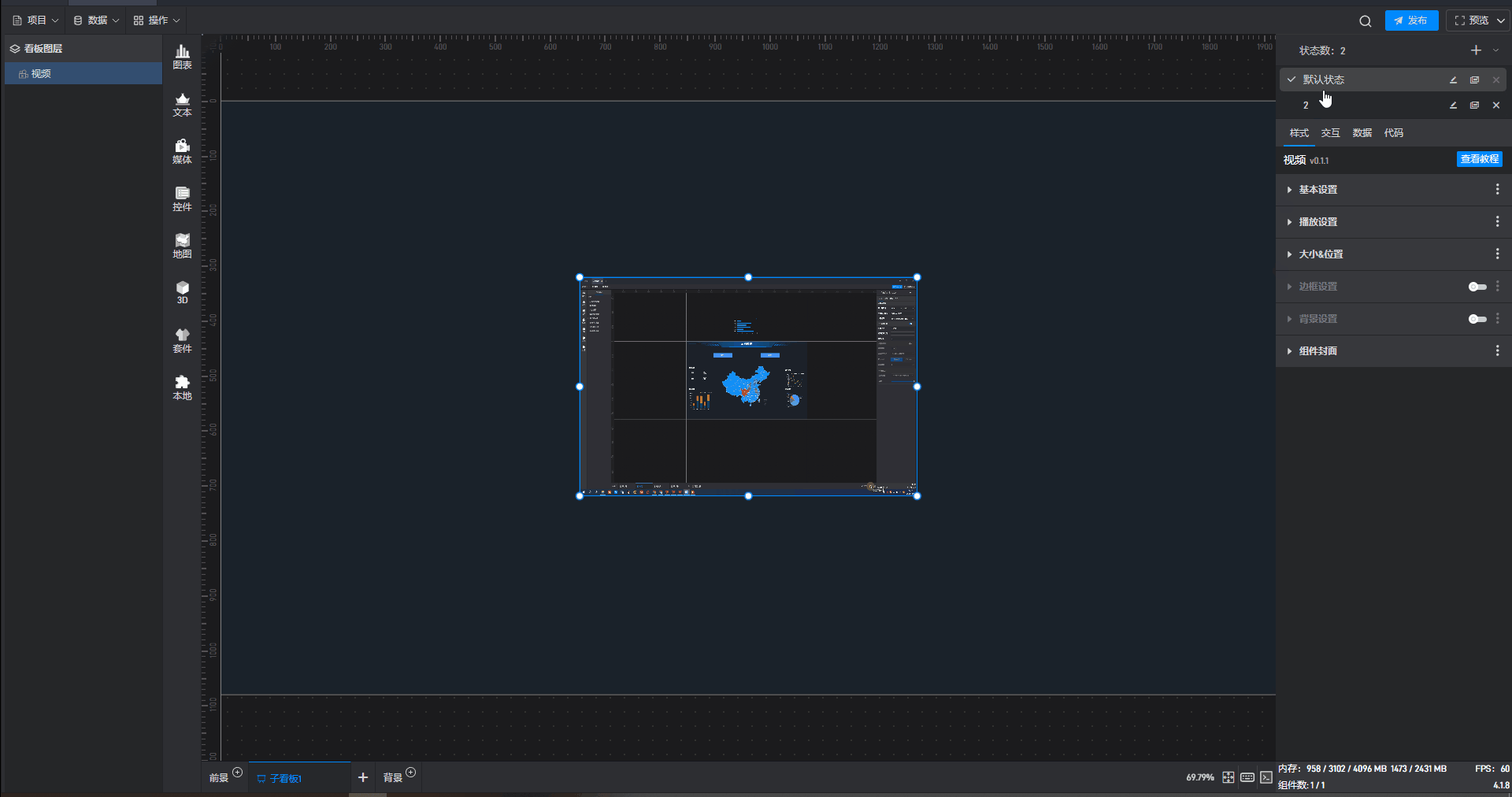Click the search magnifier icon
1512x797 pixels.
coord(1366,21)
